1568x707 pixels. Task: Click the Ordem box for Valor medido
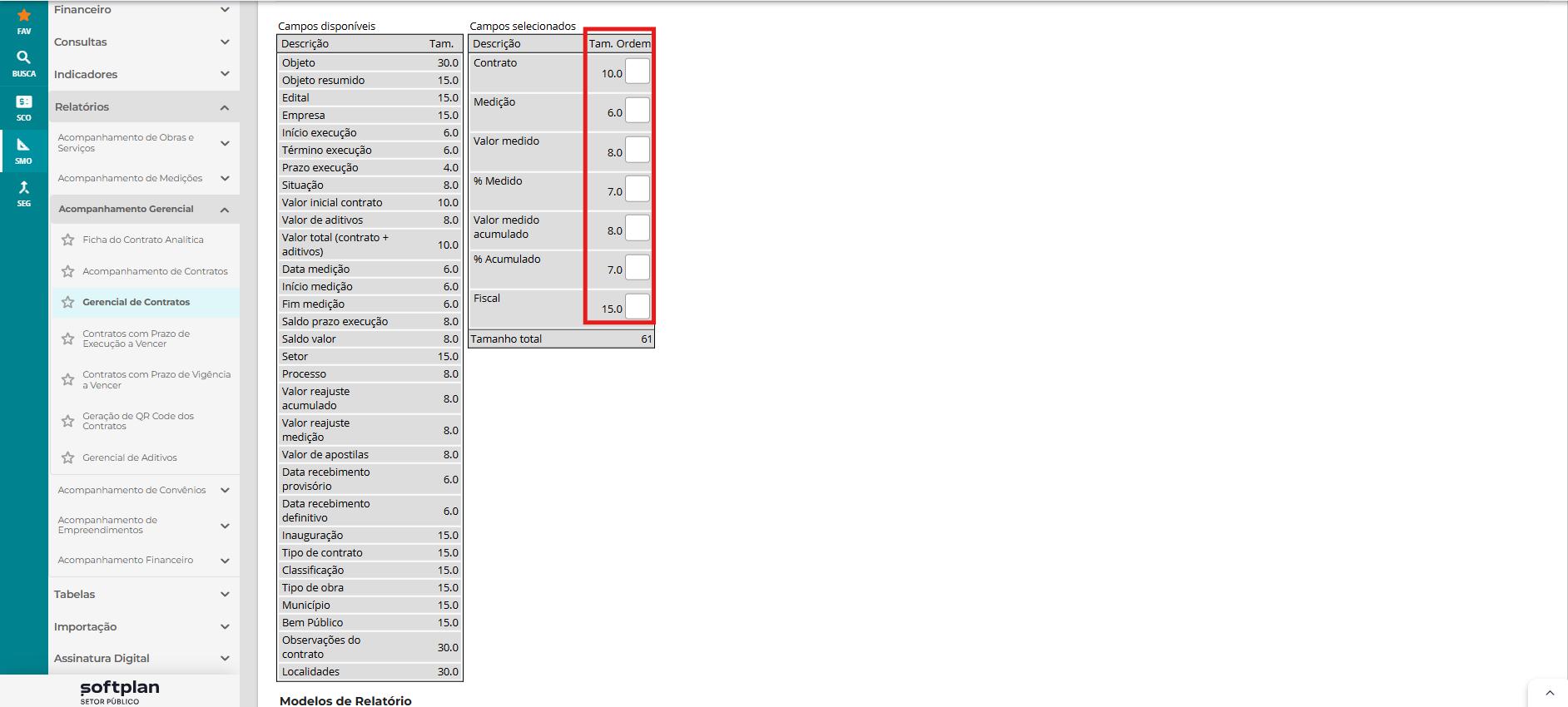638,150
